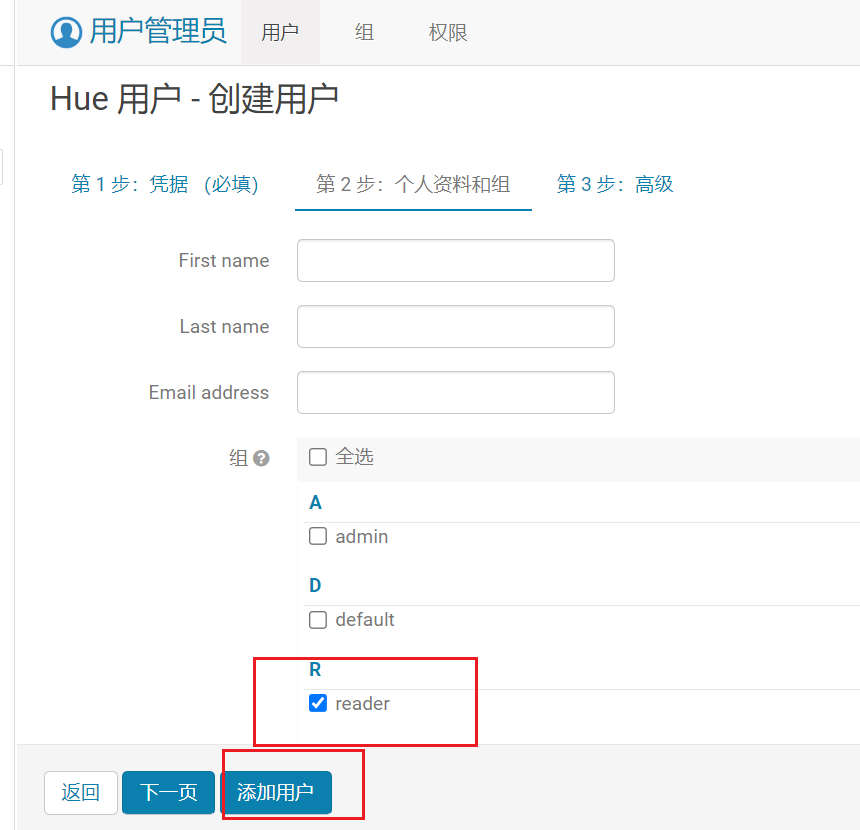Click the 返回 back button
This screenshot has height=830, width=860.
(81, 793)
